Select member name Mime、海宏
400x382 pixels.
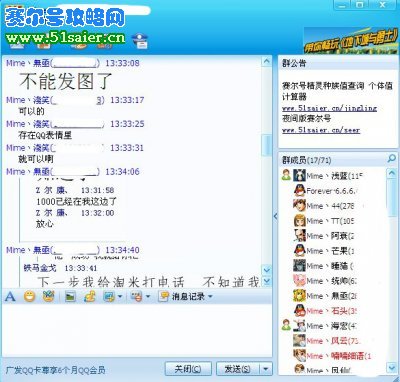(x=331, y=326)
